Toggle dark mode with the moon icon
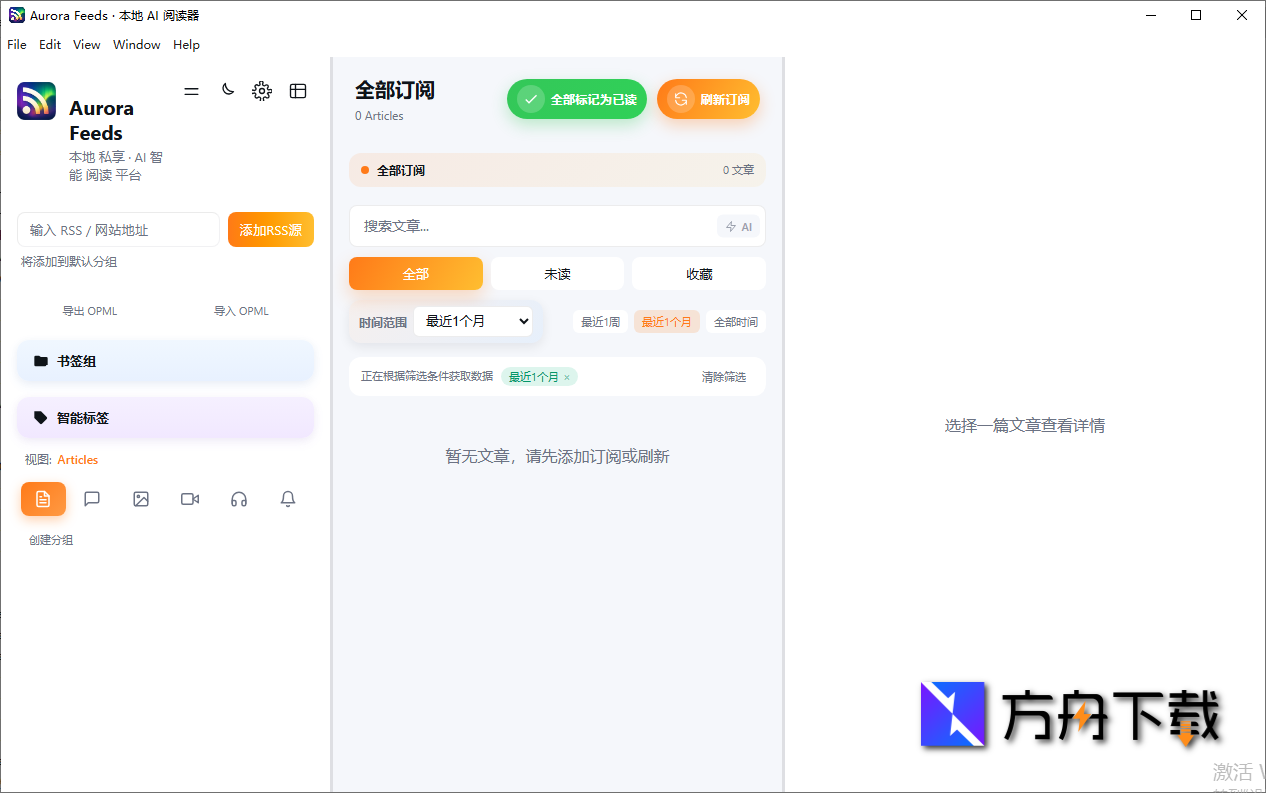The width and height of the screenshot is (1266, 793). coord(227,89)
